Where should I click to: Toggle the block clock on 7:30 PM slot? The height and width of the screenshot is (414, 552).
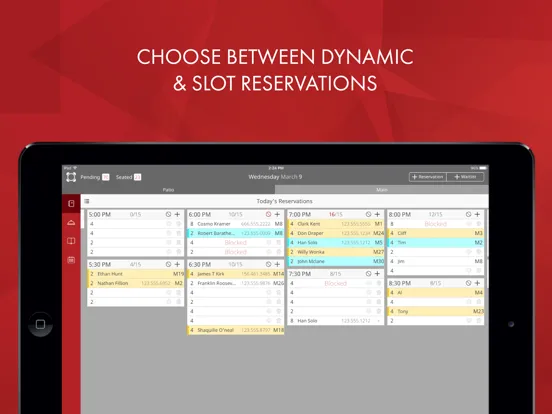coord(368,274)
